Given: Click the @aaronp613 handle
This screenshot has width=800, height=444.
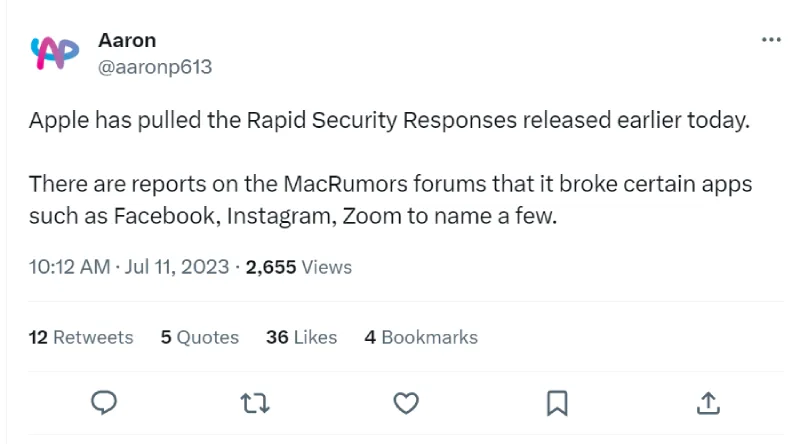Looking at the screenshot, I should (155, 67).
